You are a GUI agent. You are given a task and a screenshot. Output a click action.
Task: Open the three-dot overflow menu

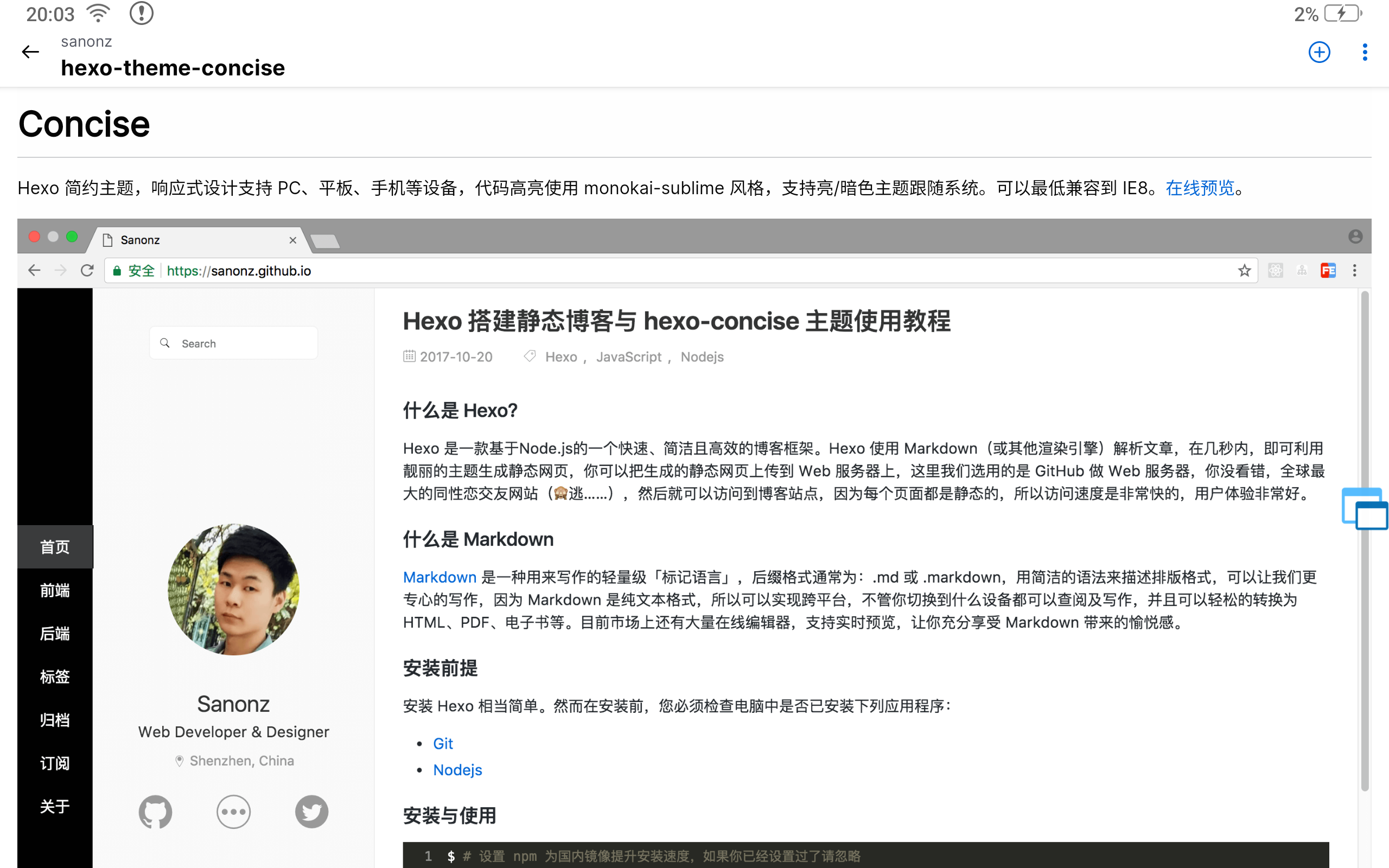1365,52
